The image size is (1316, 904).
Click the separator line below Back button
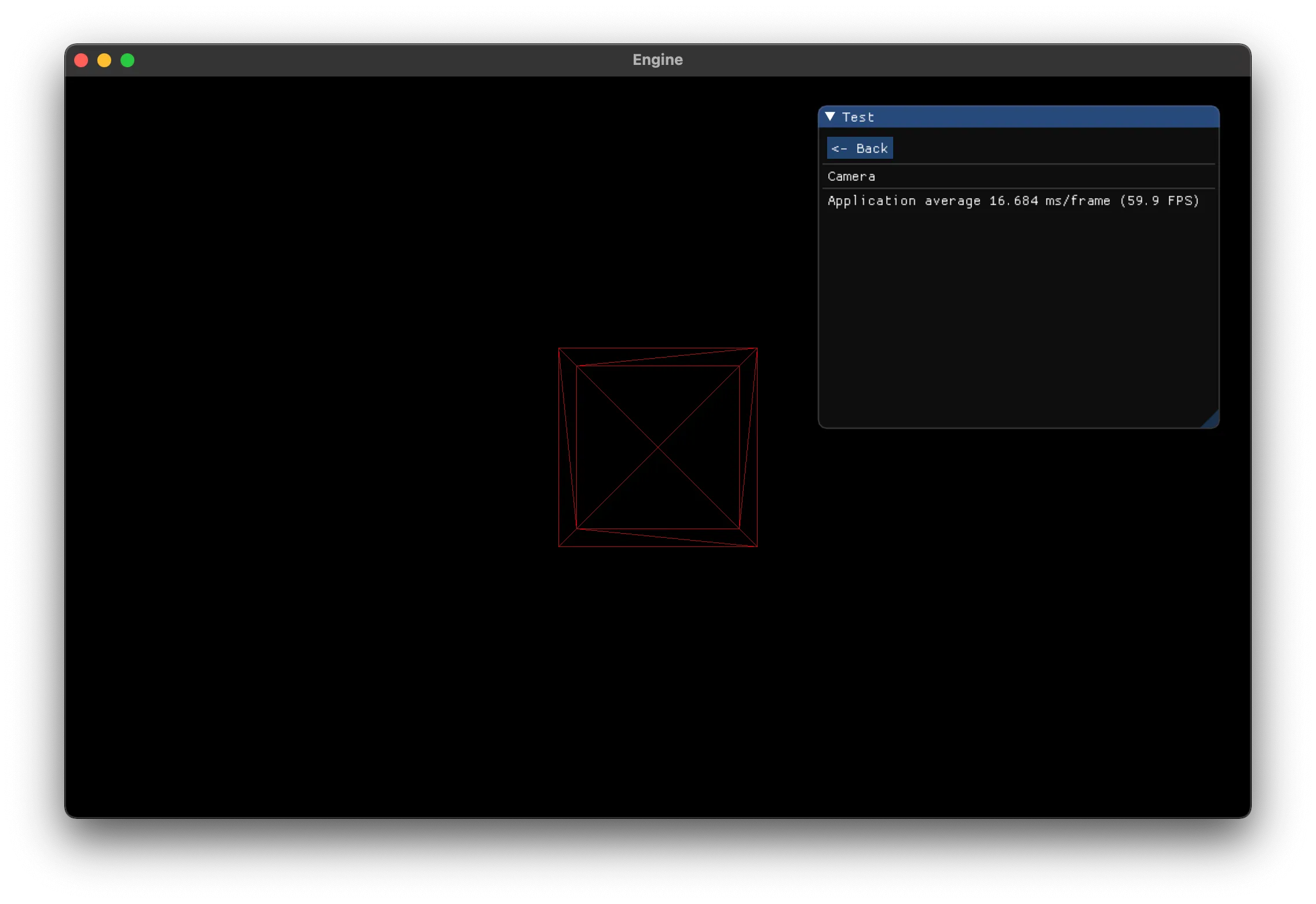1018,165
